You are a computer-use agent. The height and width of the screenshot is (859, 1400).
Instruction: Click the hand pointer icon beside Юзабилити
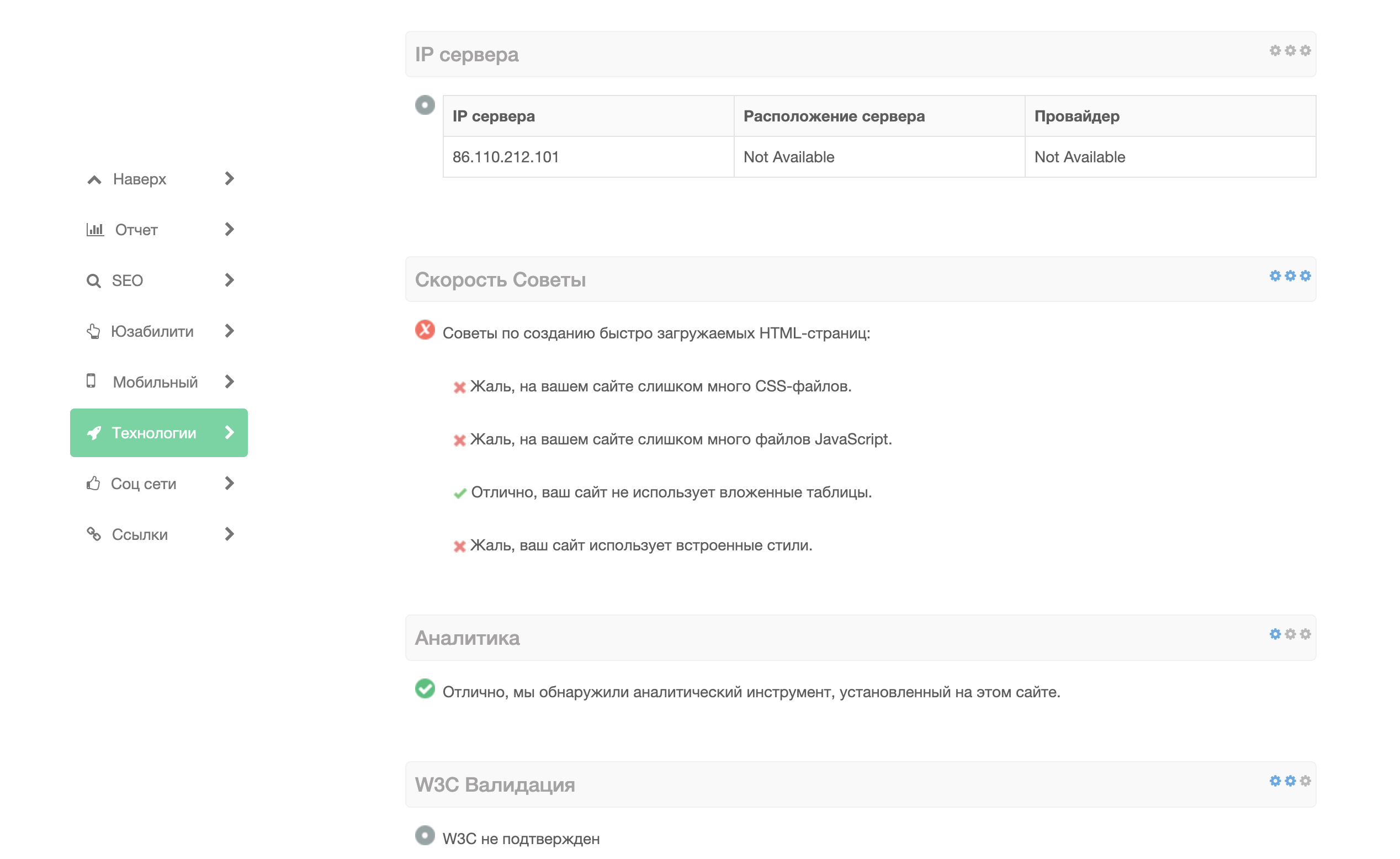(93, 331)
